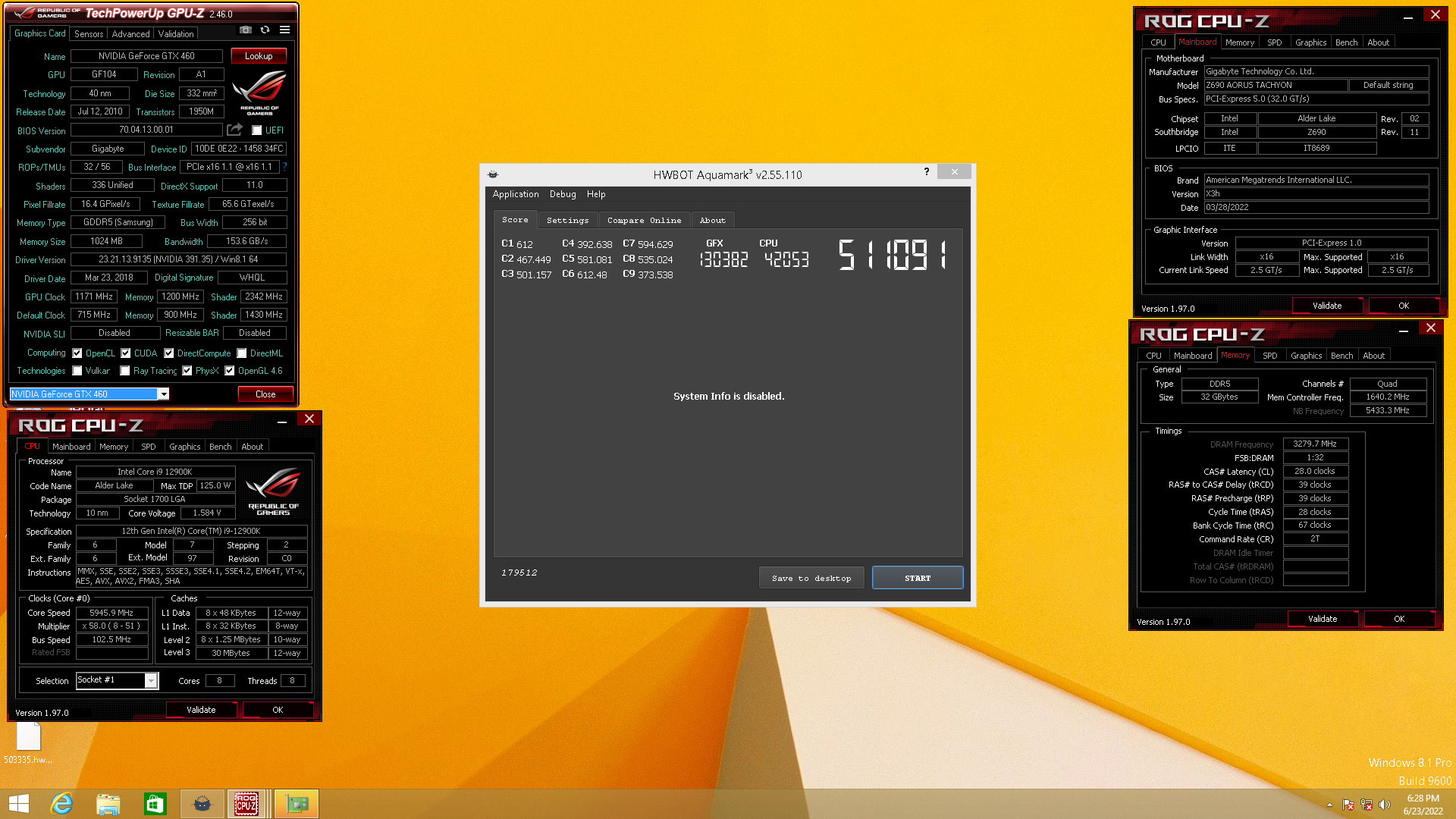
Task: Click Aquamark help question mark icon
Action: pyautogui.click(x=926, y=172)
